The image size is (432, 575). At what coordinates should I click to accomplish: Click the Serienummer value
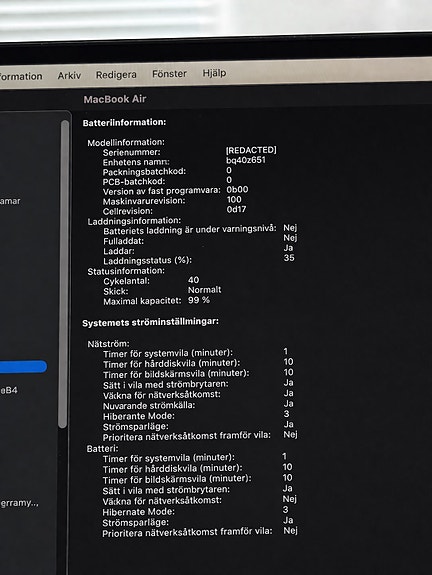251,150
